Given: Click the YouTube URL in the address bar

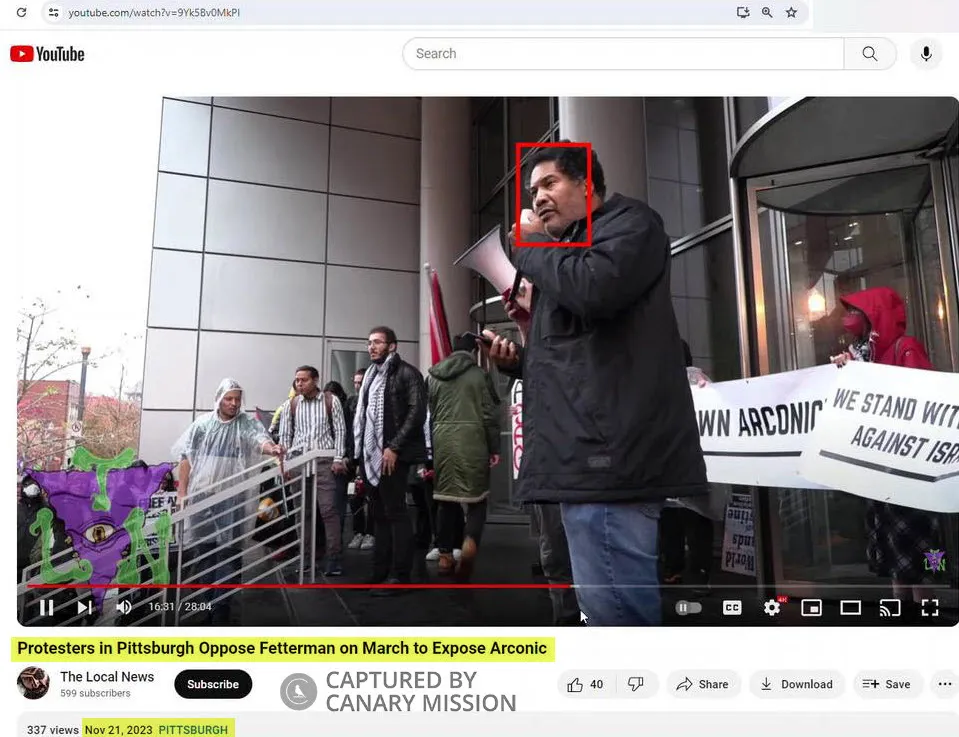Looking at the screenshot, I should pos(154,13).
